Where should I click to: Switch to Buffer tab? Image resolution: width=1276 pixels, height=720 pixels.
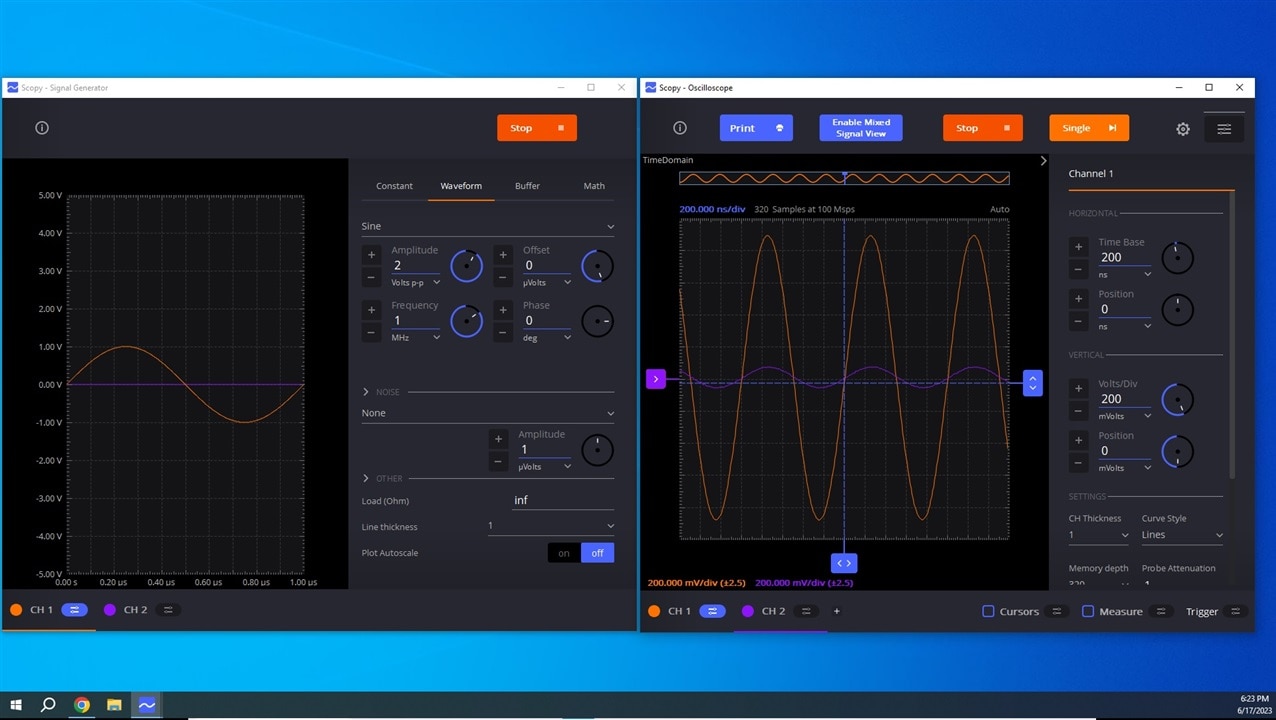tap(528, 186)
